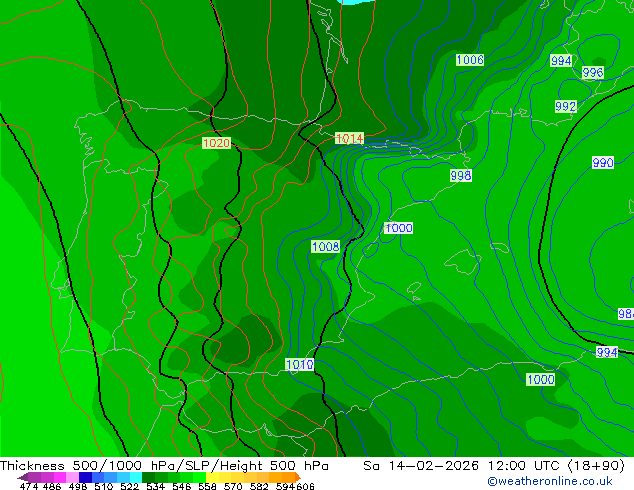Select the 996 pressure label

(x=593, y=73)
